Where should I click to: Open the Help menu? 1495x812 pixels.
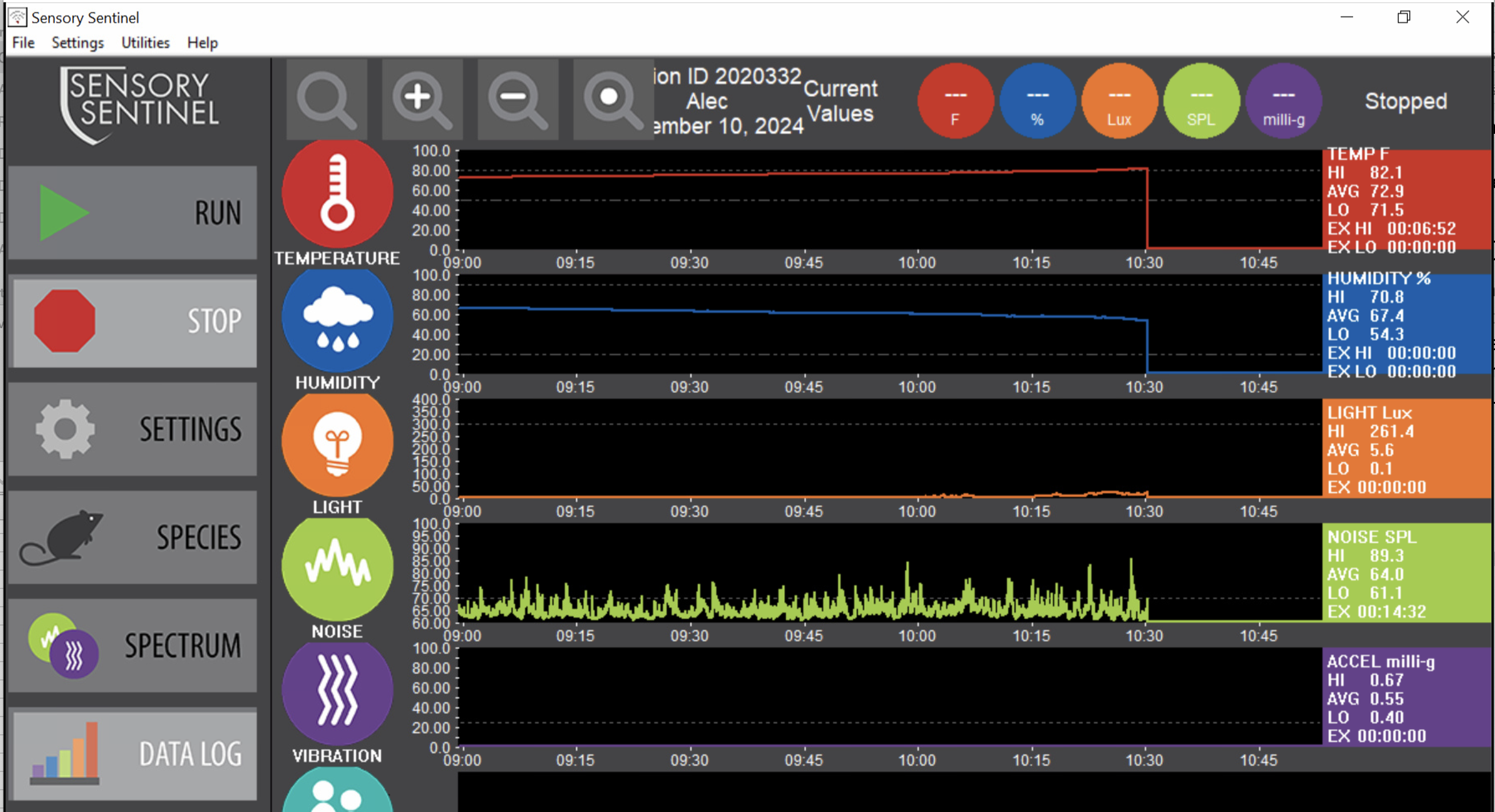[202, 43]
